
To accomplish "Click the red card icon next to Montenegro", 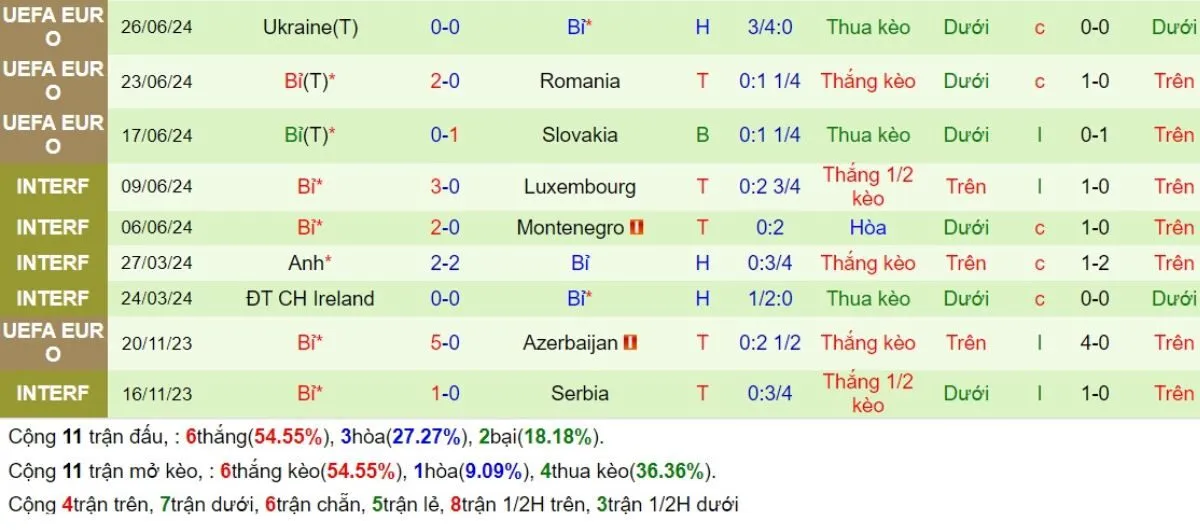I will pyautogui.click(x=637, y=228).
